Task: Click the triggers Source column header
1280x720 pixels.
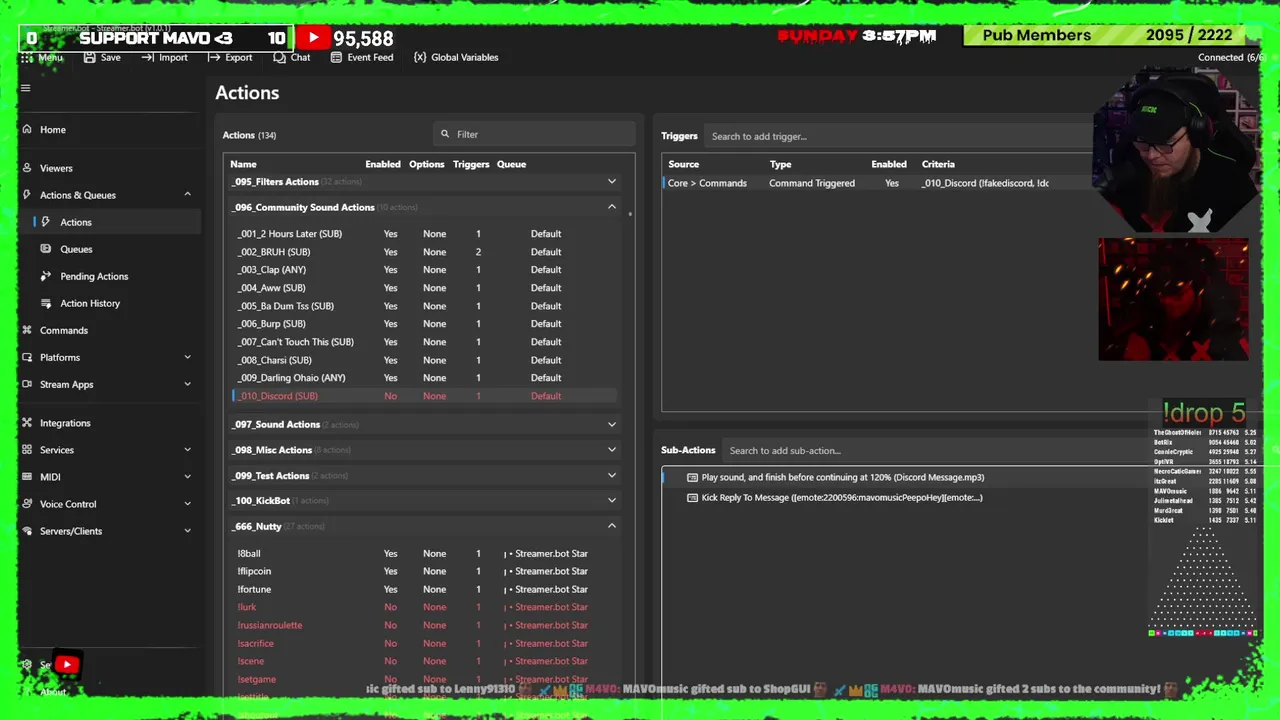Action: click(683, 164)
